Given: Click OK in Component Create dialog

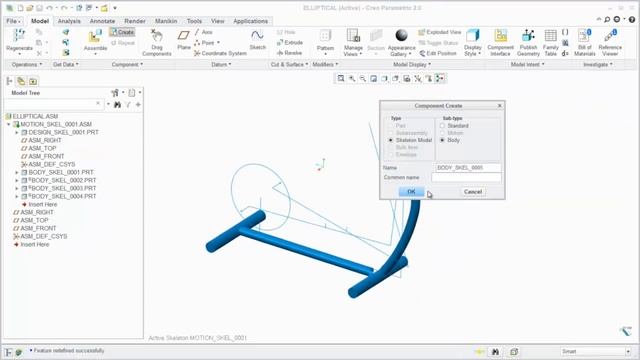Looking at the screenshot, I should point(411,191).
